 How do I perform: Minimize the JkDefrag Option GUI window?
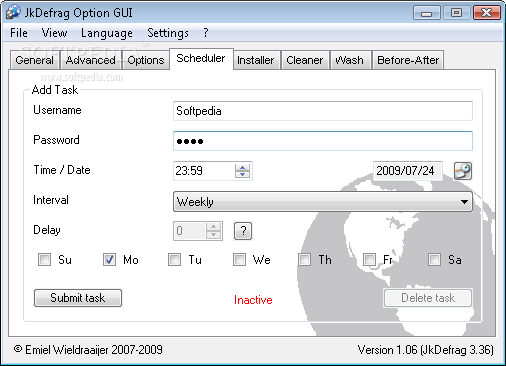(x=426, y=13)
